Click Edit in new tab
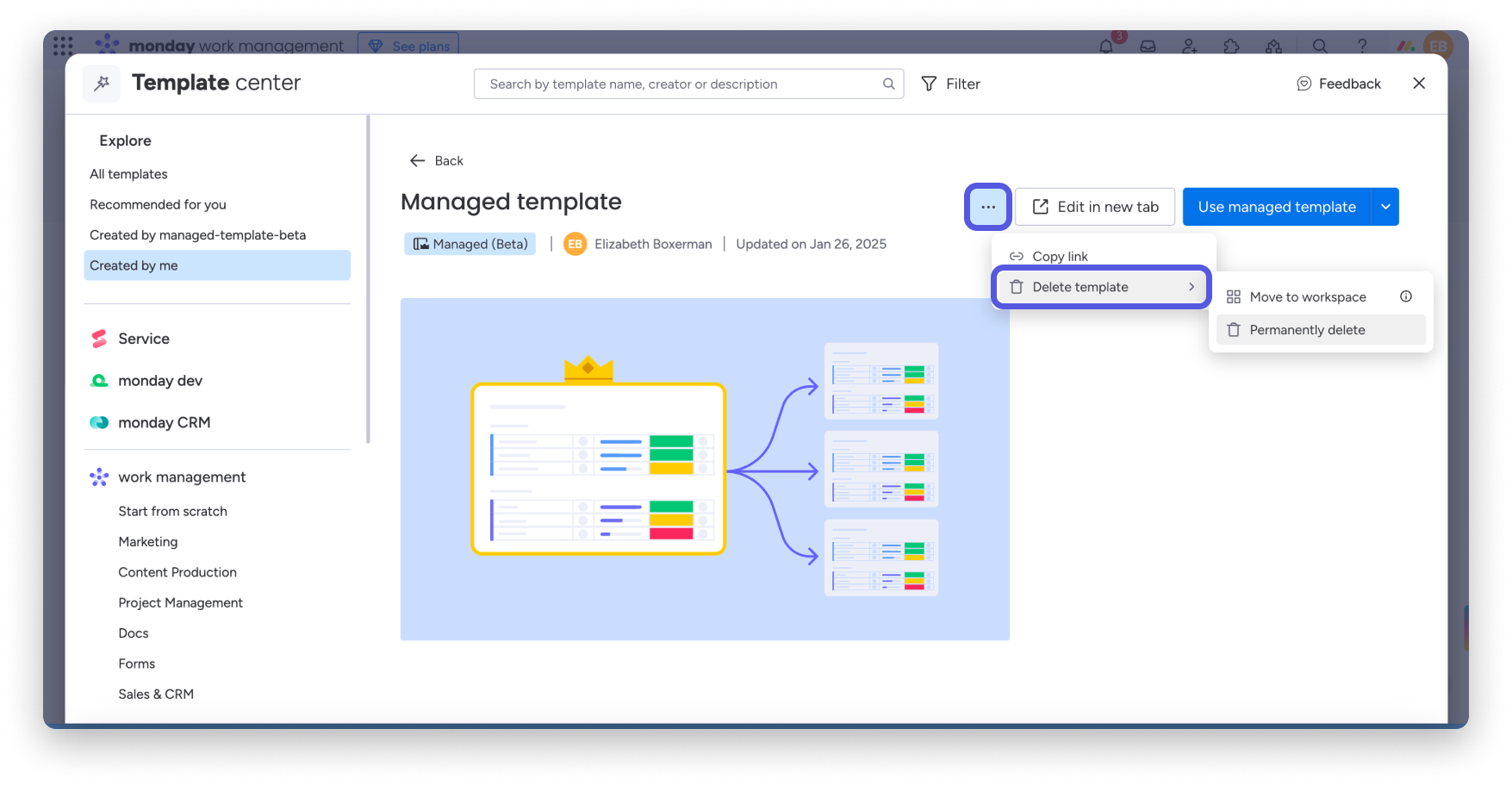Screen dimensions: 1512x785 tap(1095, 207)
